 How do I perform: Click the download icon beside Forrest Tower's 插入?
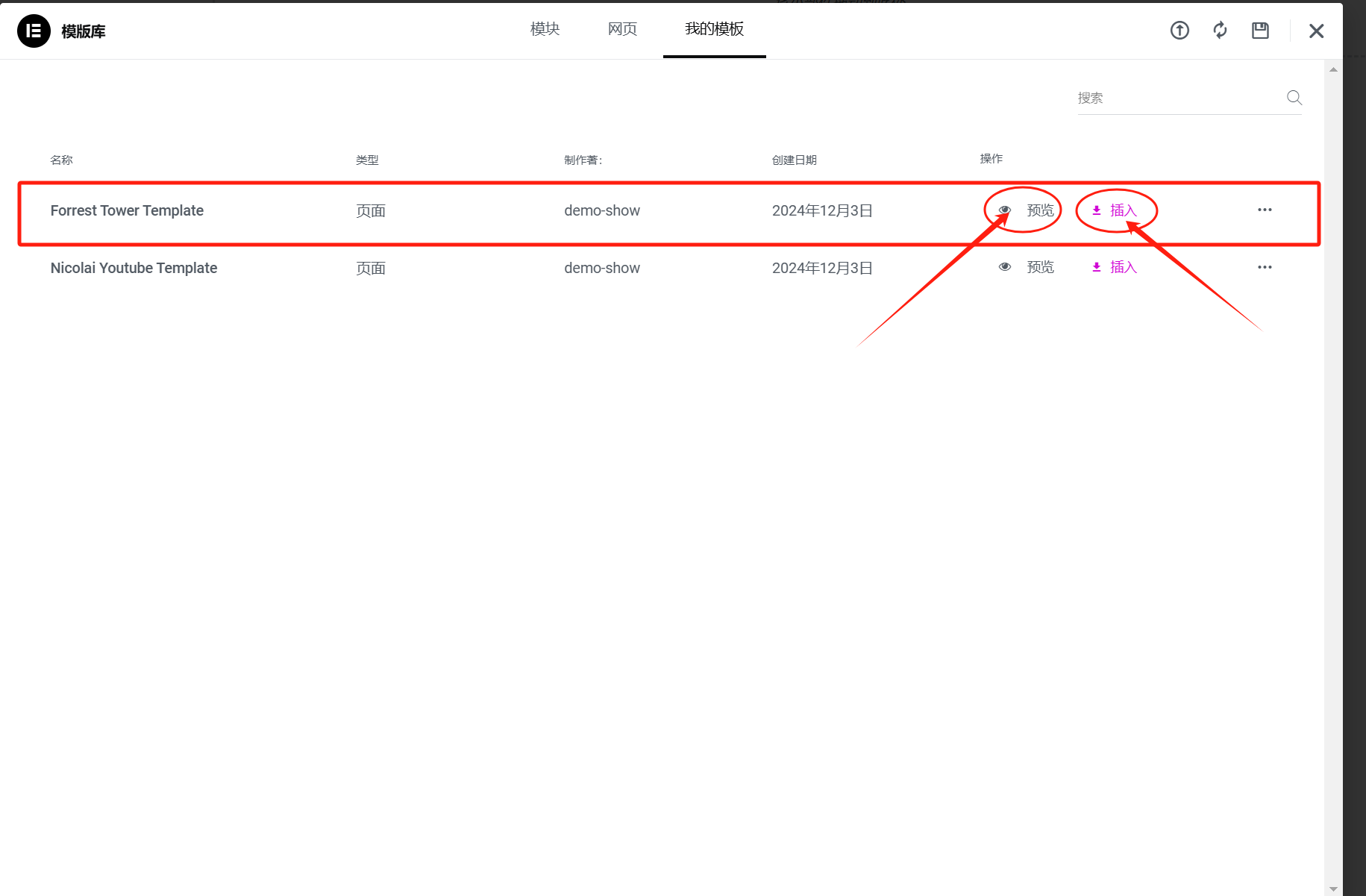[x=1096, y=210]
